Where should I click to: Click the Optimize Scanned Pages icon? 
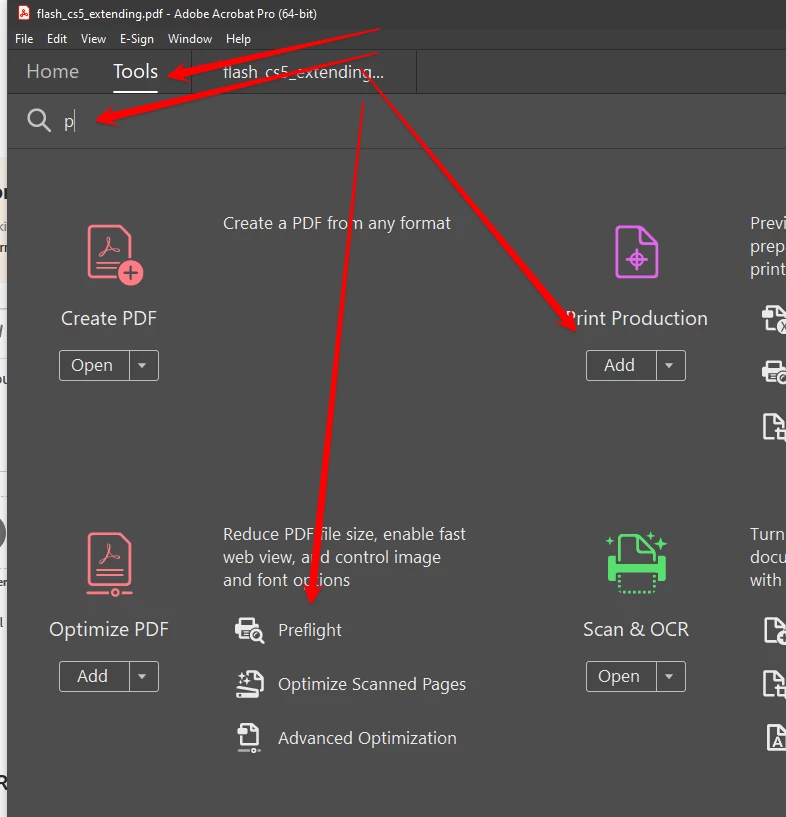coord(250,684)
